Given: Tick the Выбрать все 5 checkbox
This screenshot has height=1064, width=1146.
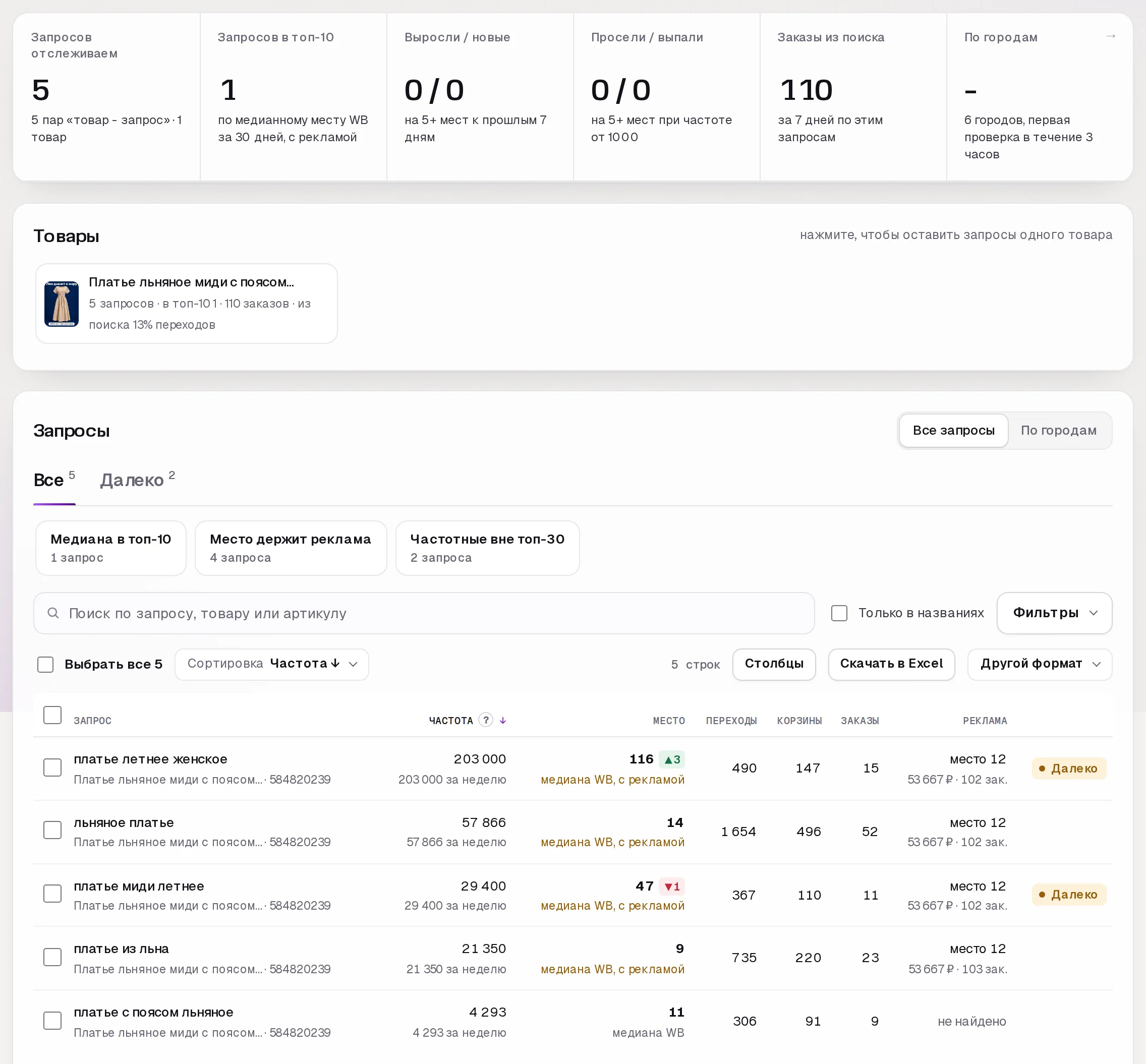Looking at the screenshot, I should 45,665.
